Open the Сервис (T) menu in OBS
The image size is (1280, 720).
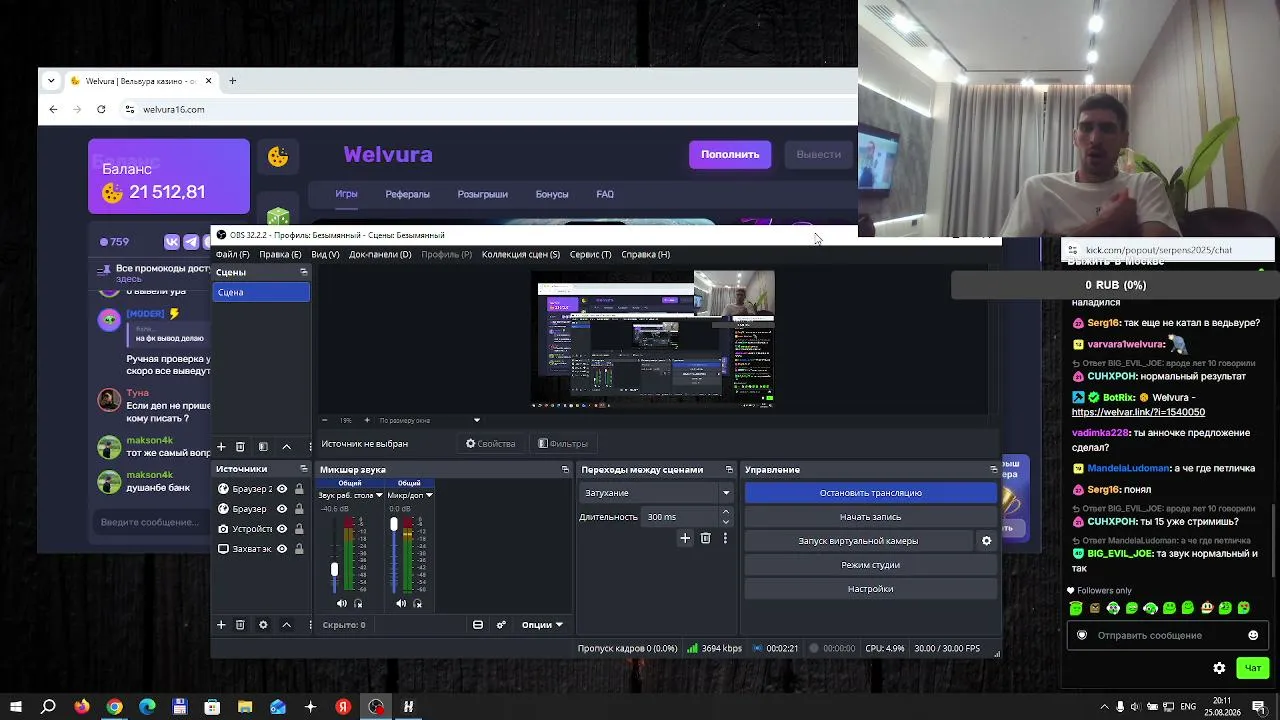pyautogui.click(x=590, y=254)
